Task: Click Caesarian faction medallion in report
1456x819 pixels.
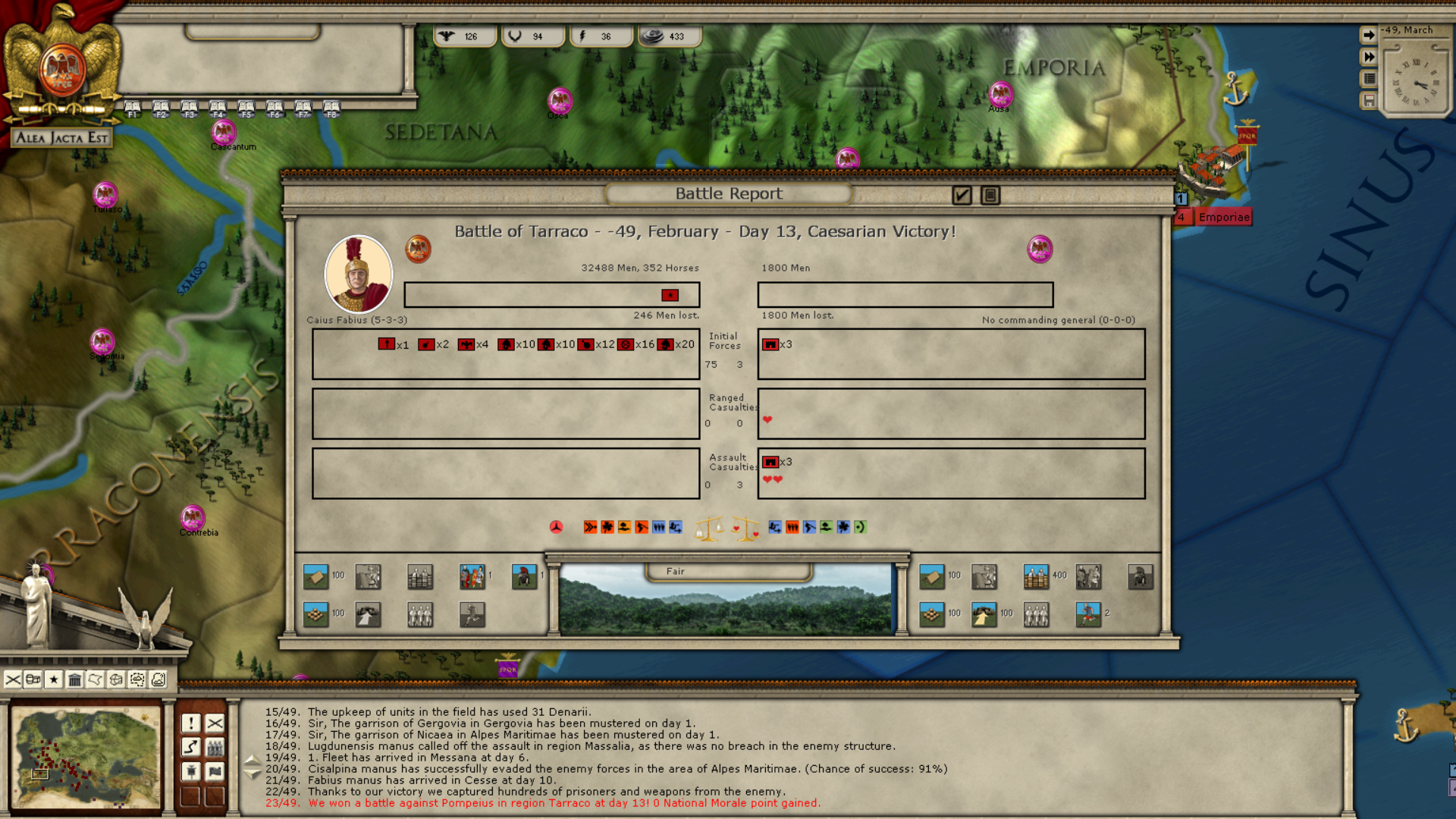Action: (418, 249)
